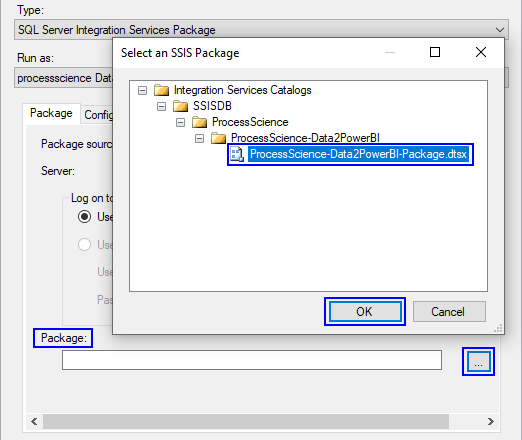The width and height of the screenshot is (522, 440).
Task: Select the second disabled Log on radio button
Action: 84,244
